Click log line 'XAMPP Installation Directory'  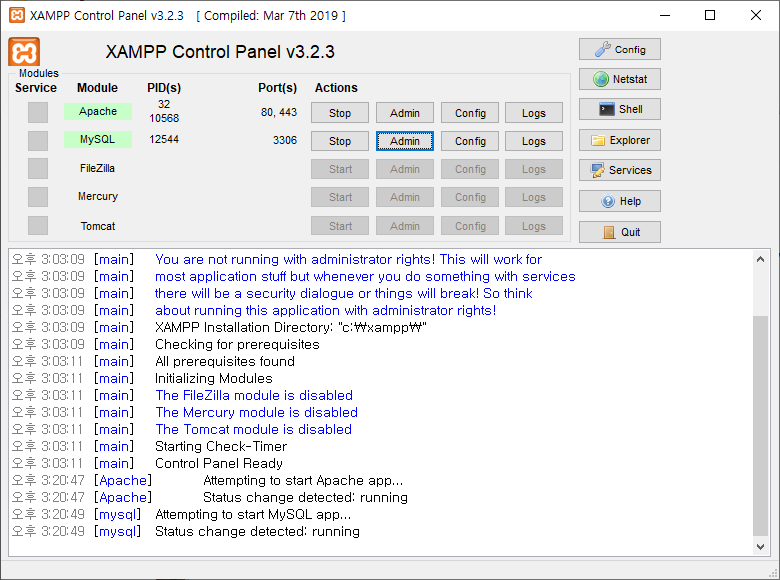(291, 327)
